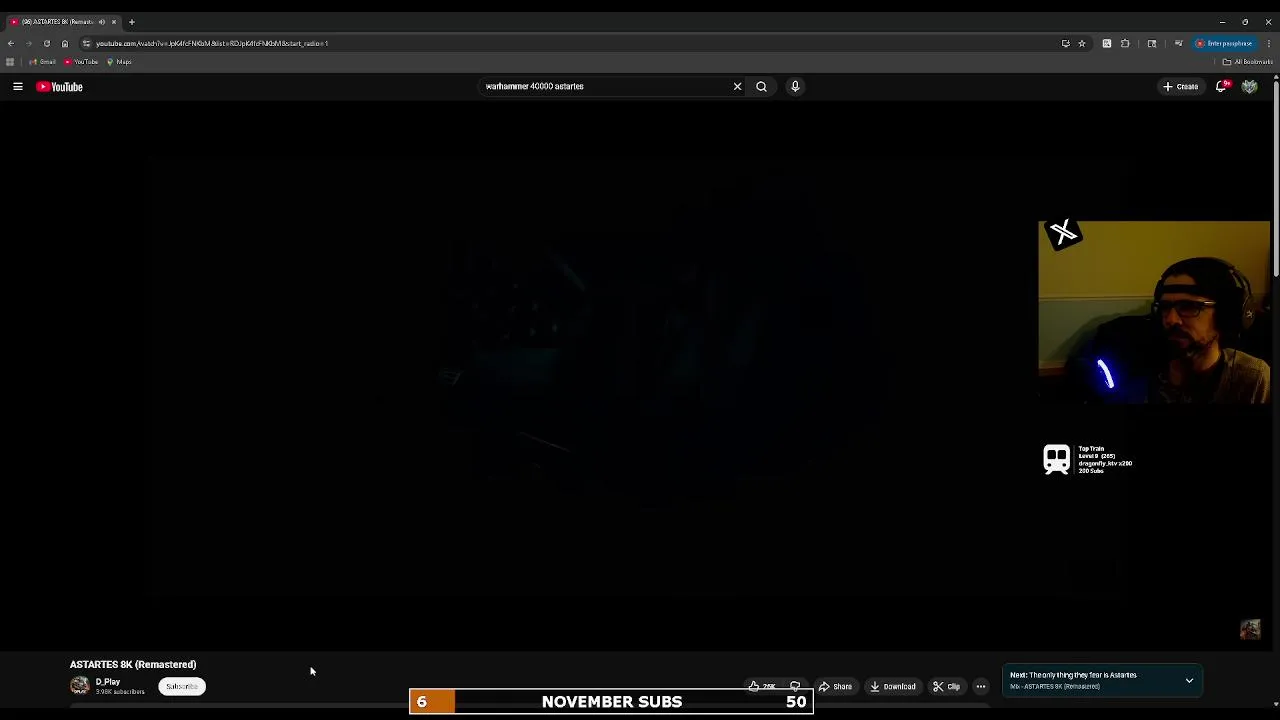
Task: Create a clip with Clip button
Action: (947, 687)
